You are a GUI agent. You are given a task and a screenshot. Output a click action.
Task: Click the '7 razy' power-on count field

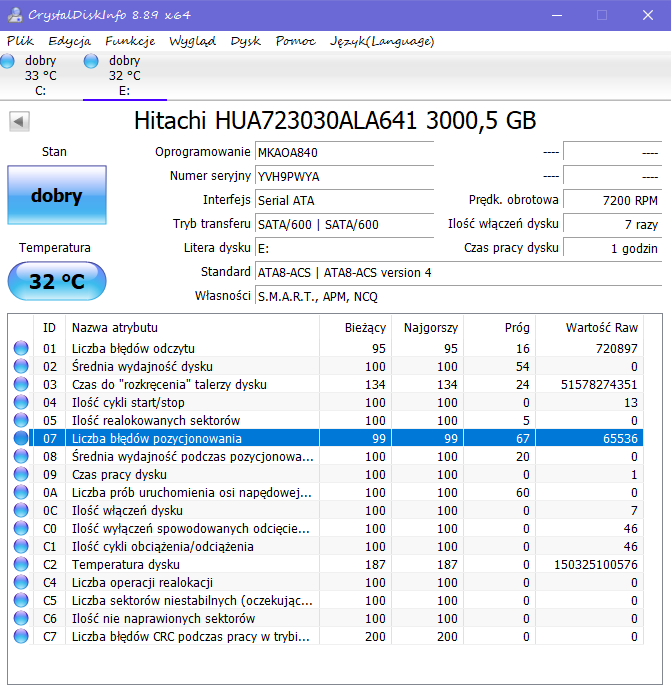[613, 224]
